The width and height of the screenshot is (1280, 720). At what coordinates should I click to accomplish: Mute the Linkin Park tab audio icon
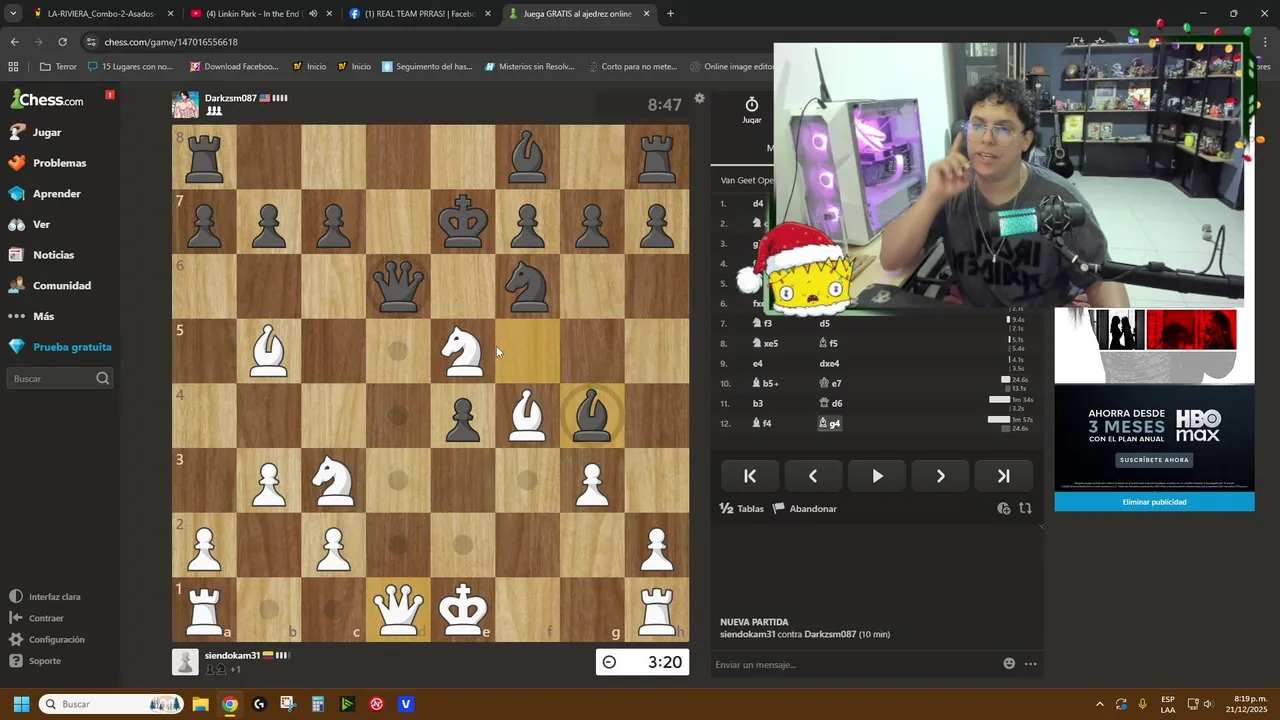click(x=313, y=14)
